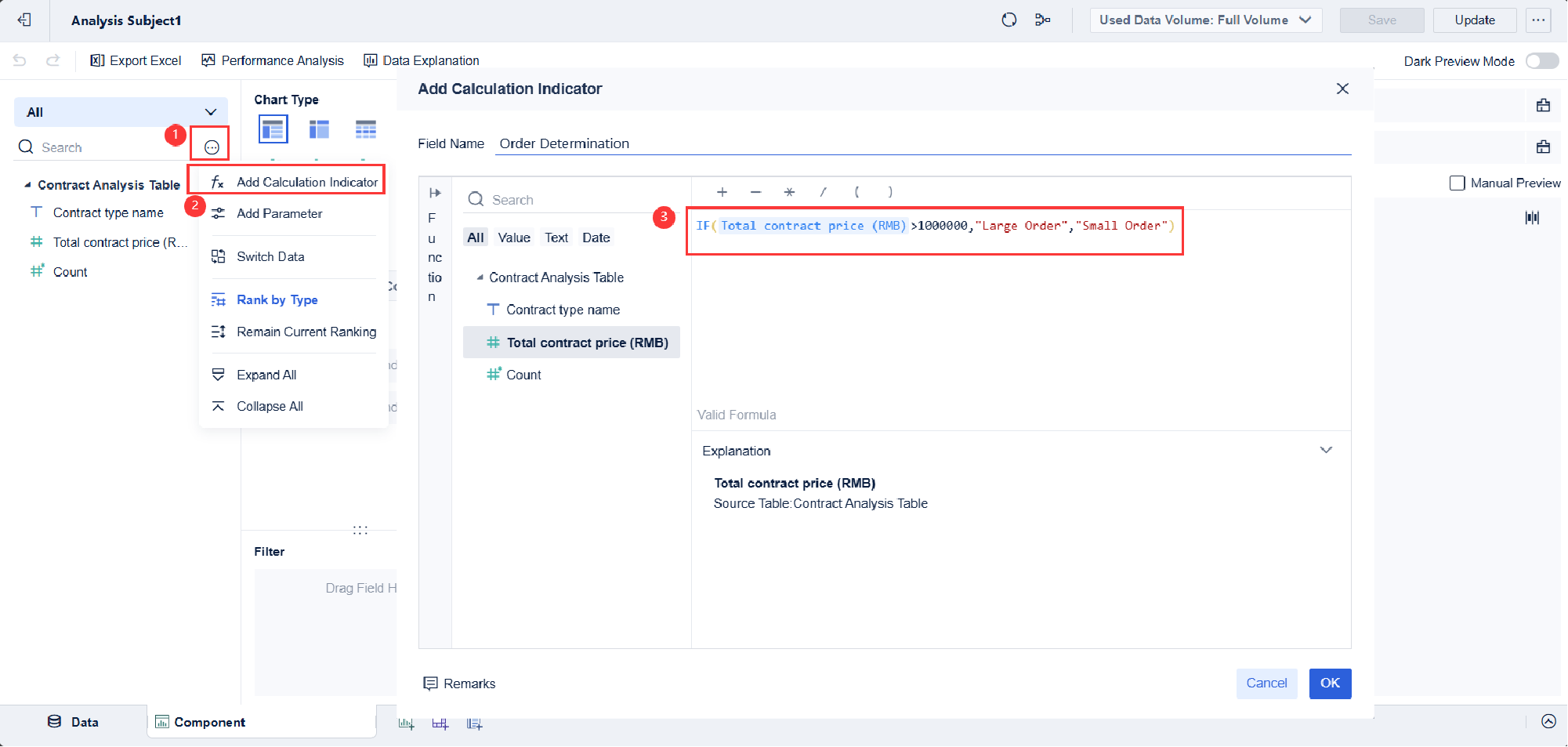Select Switch Data from the context menu
Viewport: 1568px width, 747px height.
pos(270,256)
